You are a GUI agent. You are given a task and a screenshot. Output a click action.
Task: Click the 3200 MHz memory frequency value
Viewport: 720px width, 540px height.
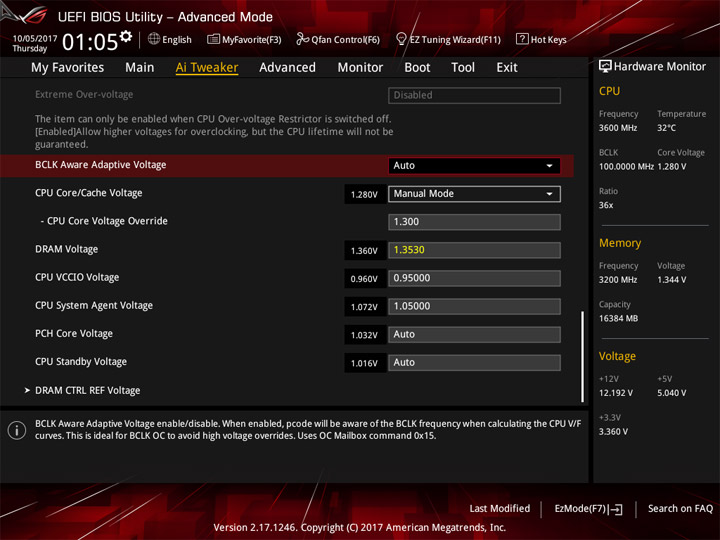click(x=618, y=280)
